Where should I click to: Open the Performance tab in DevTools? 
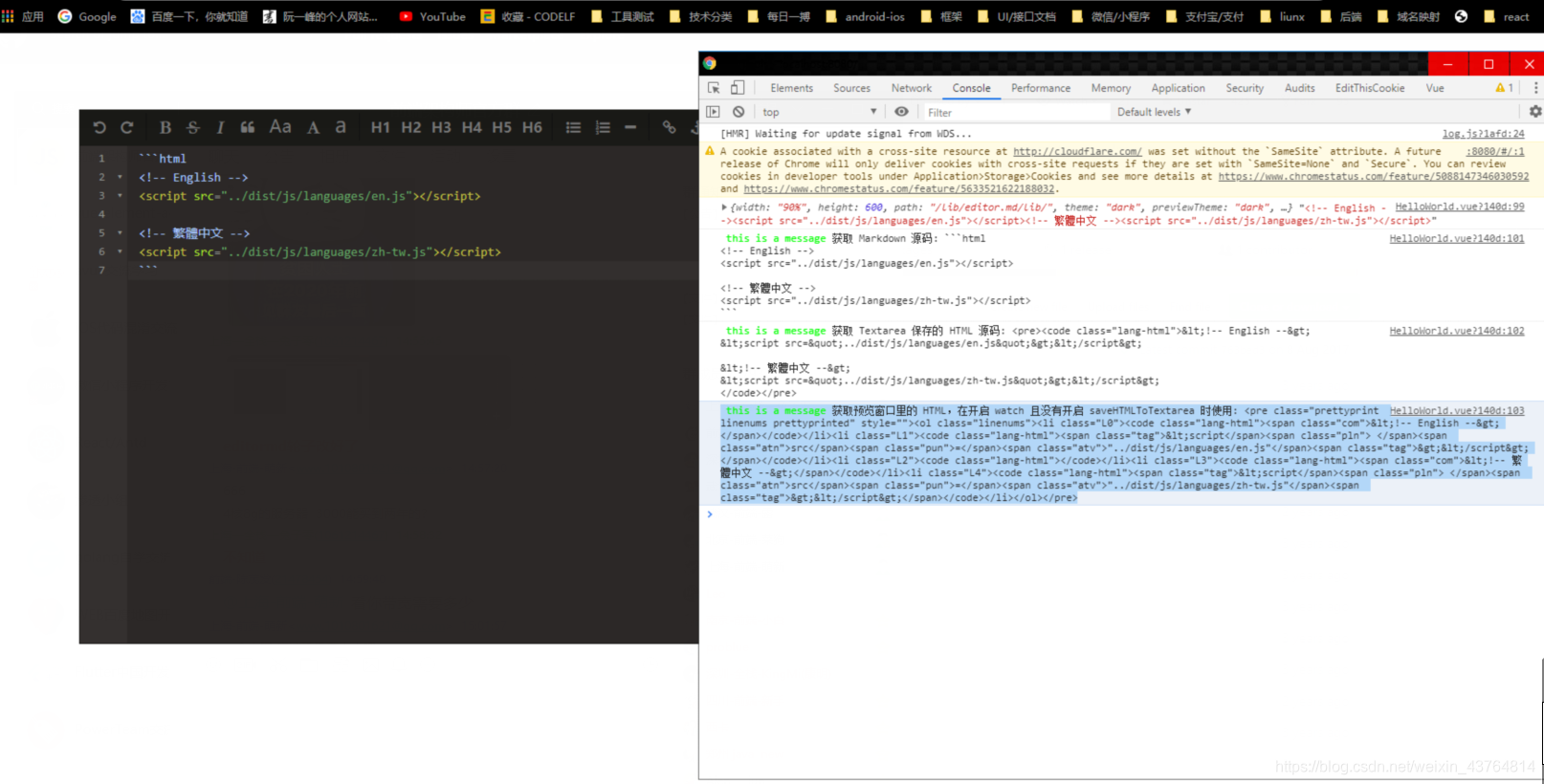click(1041, 88)
